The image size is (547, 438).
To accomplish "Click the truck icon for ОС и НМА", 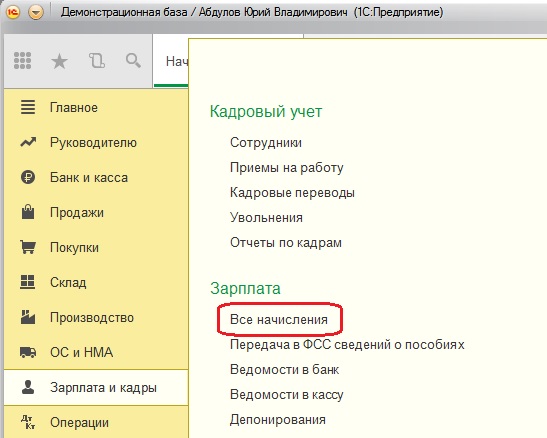I will point(28,352).
